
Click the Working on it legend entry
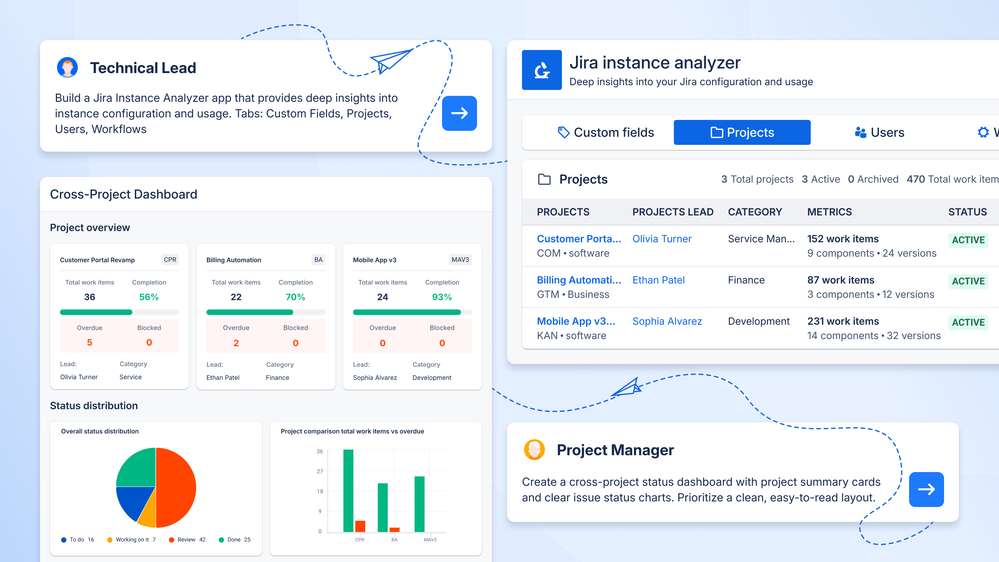pyautogui.click(x=132, y=540)
